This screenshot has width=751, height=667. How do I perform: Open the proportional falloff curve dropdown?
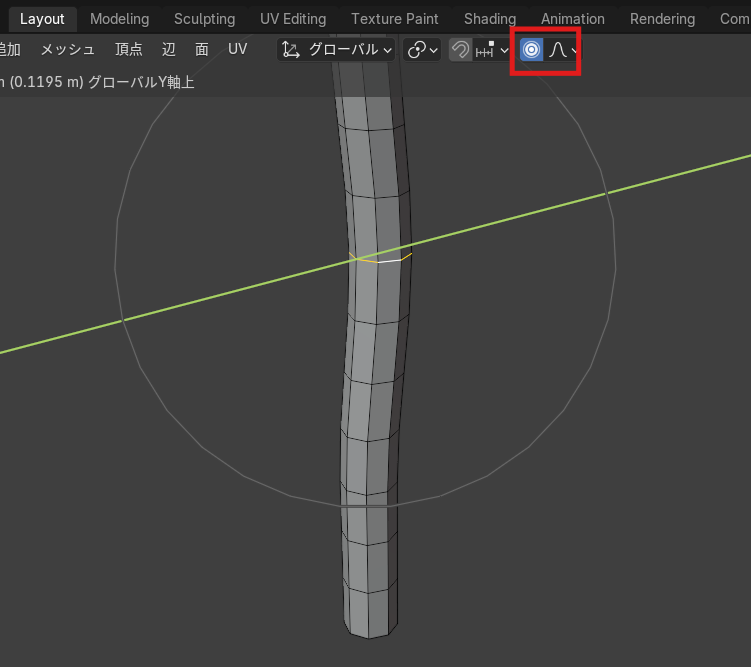pyautogui.click(x=563, y=49)
